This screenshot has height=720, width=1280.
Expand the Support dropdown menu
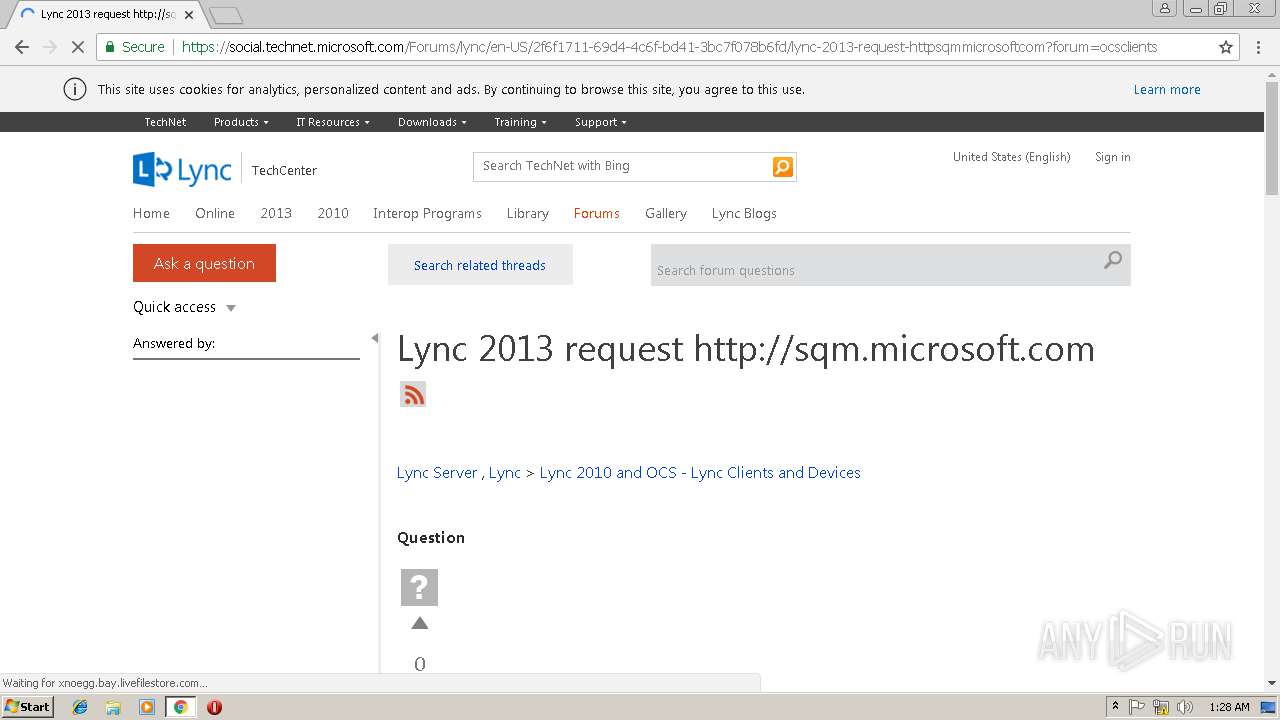pos(600,122)
